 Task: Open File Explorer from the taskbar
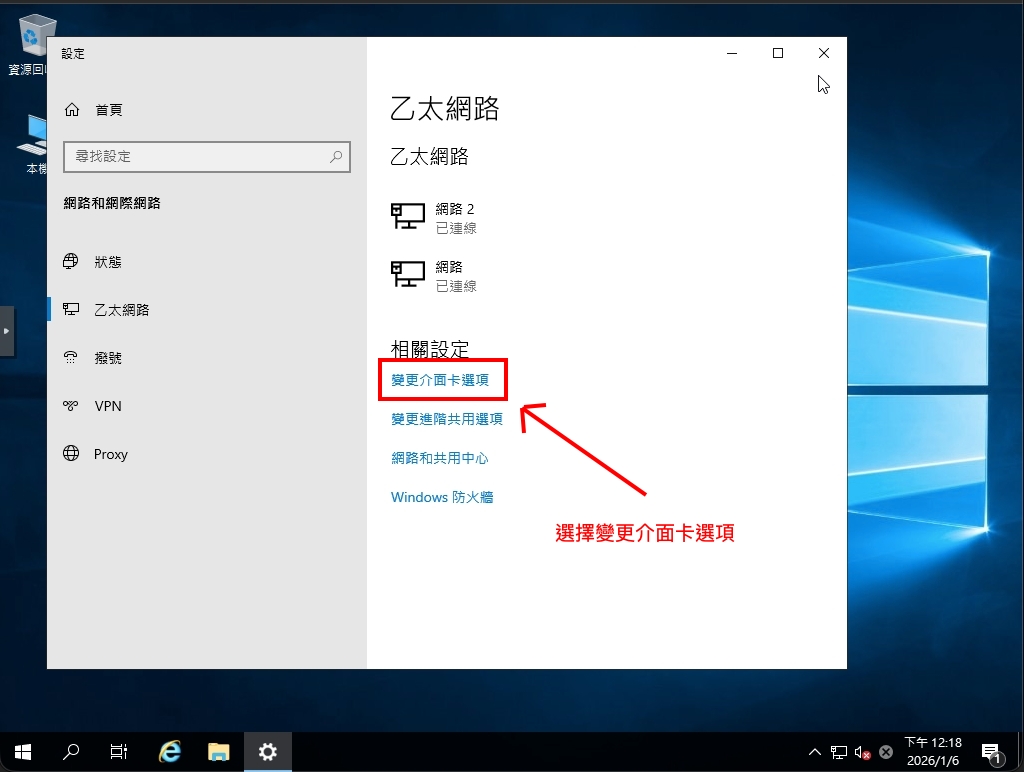click(218, 752)
